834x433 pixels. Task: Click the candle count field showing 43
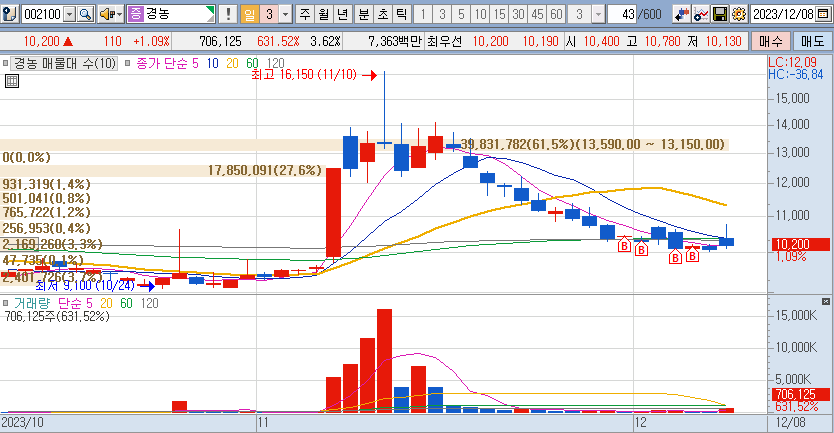point(622,14)
